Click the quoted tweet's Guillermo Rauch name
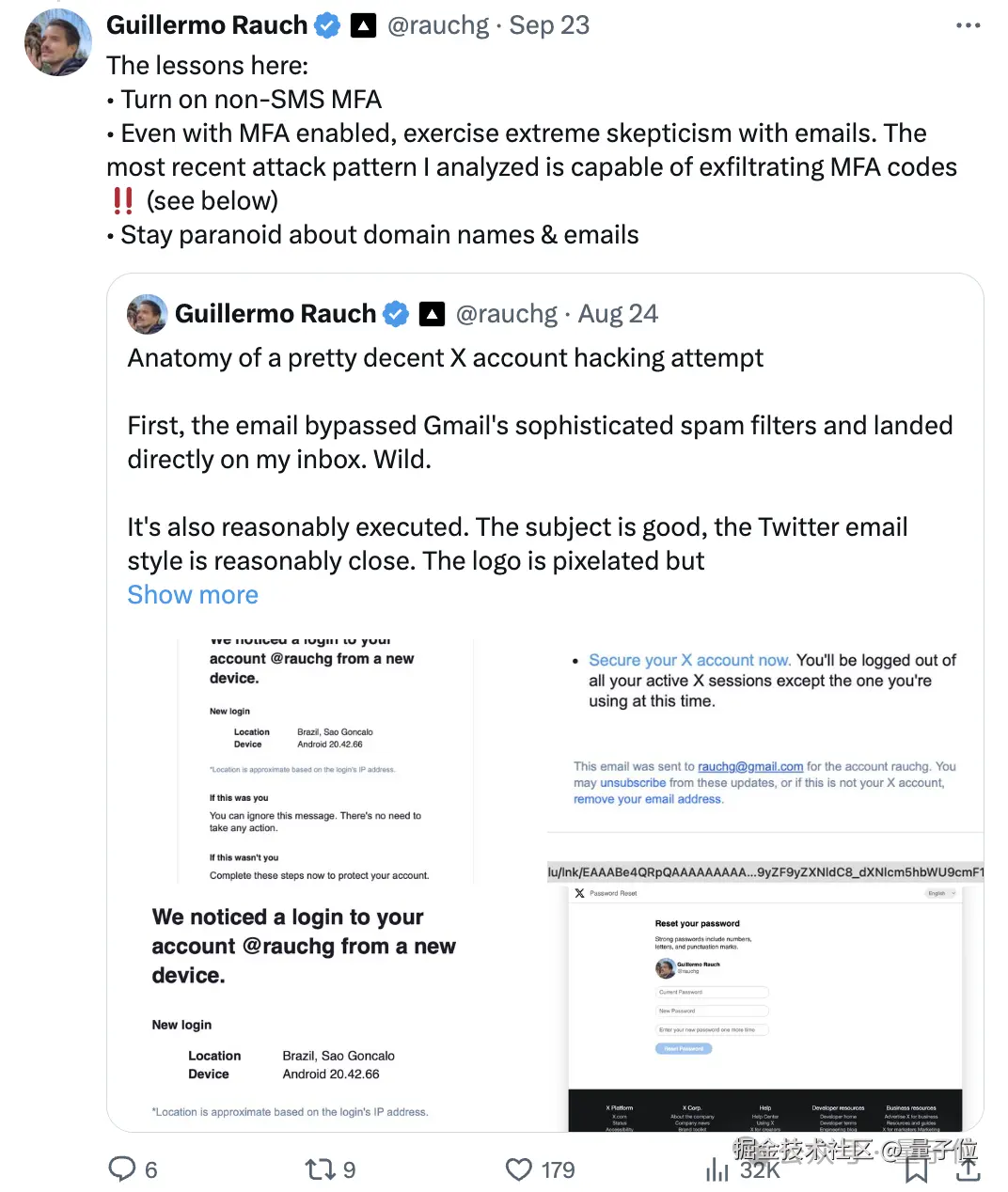 click(x=275, y=314)
